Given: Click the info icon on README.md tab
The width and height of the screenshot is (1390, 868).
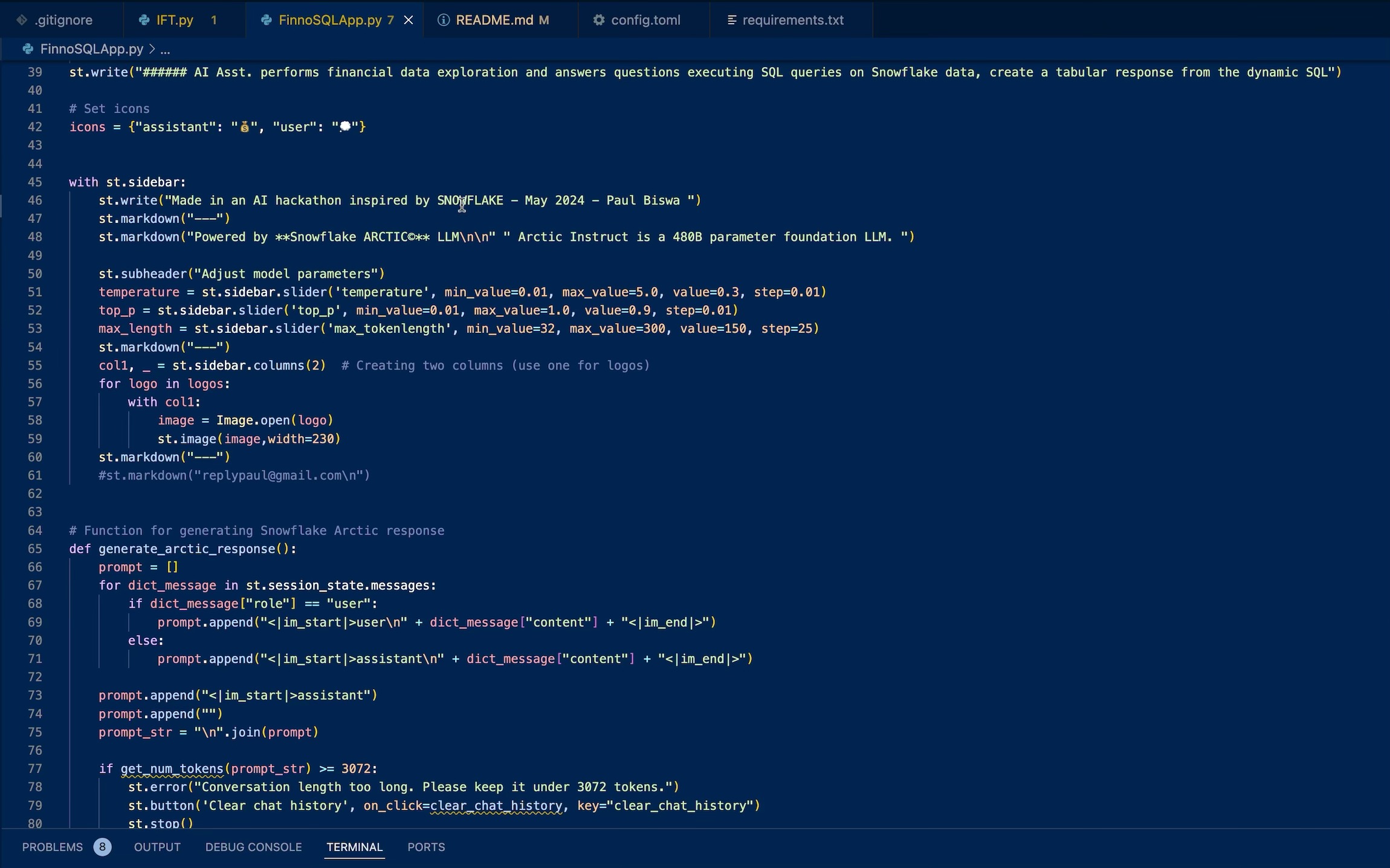Looking at the screenshot, I should click(443, 20).
